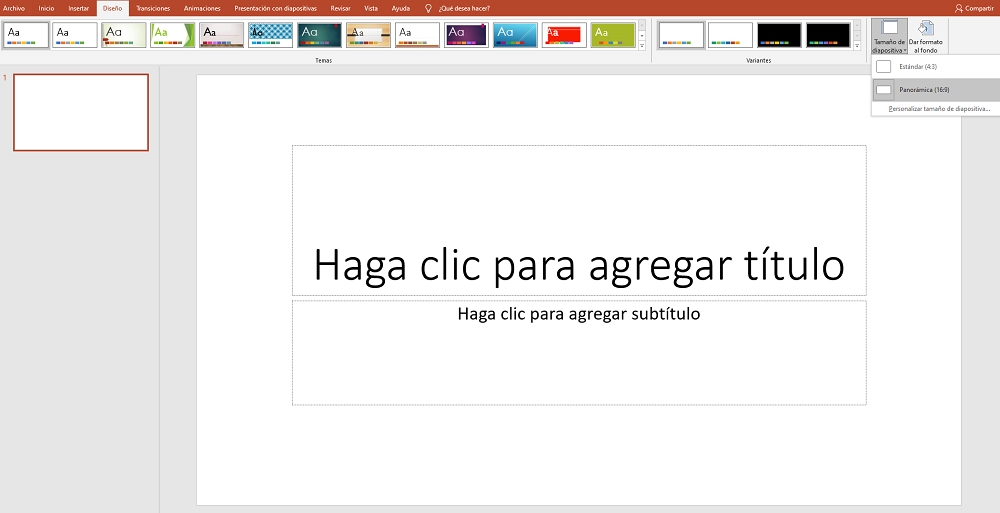Choose the green arrow theme thumbnail

[x=173, y=35]
